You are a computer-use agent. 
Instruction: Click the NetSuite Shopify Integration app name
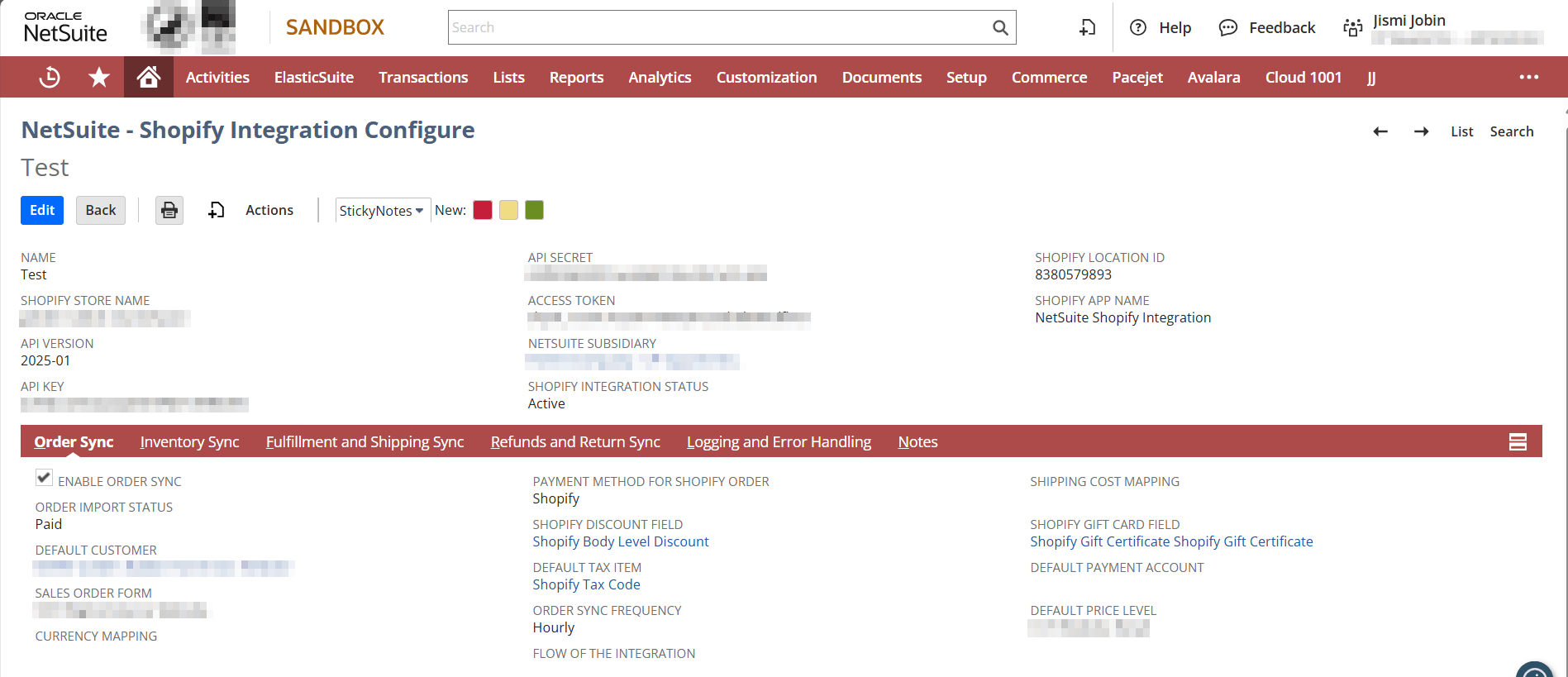pyautogui.click(x=1122, y=317)
